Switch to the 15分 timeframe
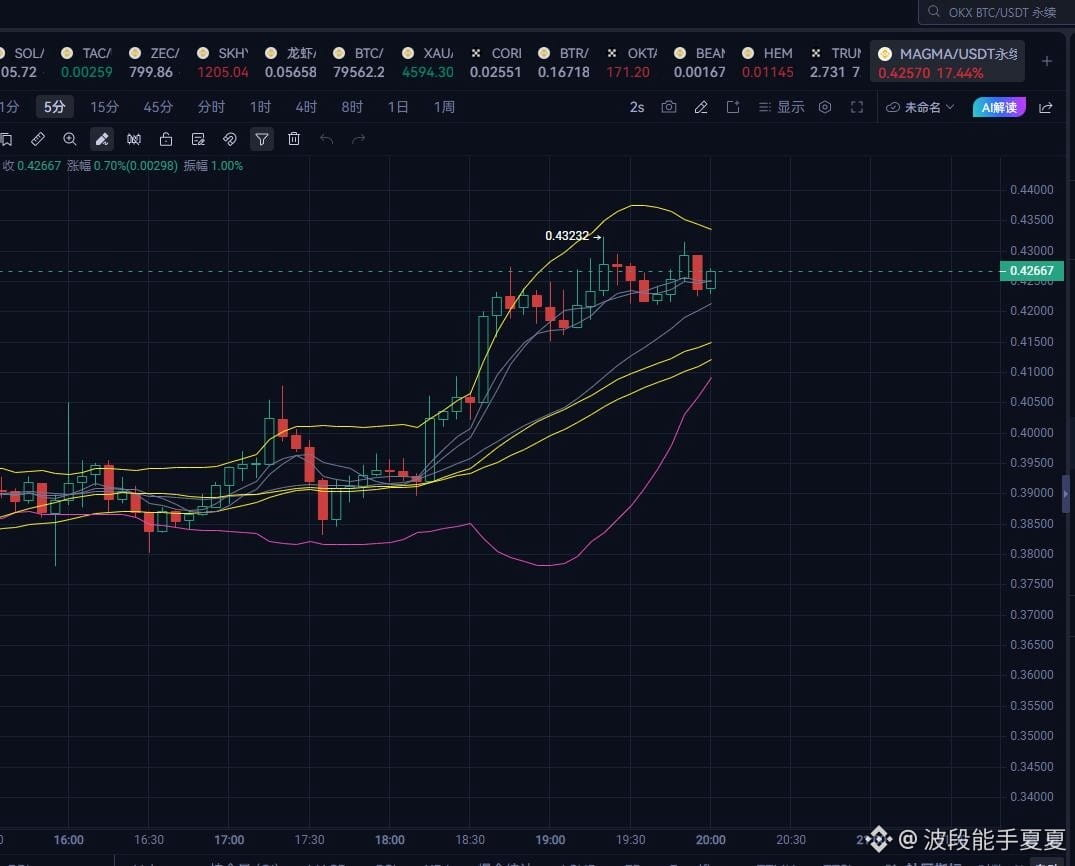1075x866 pixels. coord(104,107)
